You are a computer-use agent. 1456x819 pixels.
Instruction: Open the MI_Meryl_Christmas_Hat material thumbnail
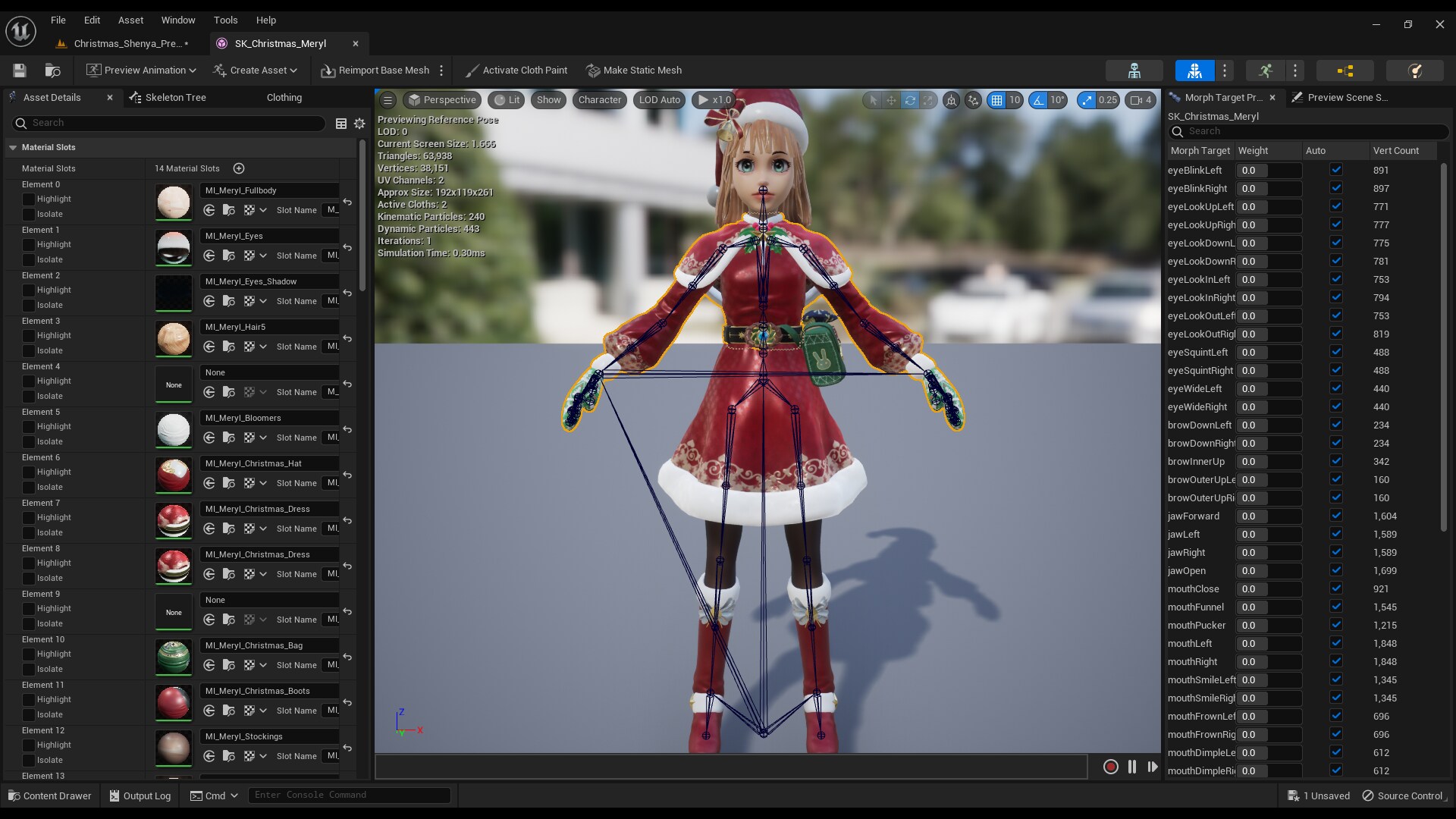coord(174,475)
